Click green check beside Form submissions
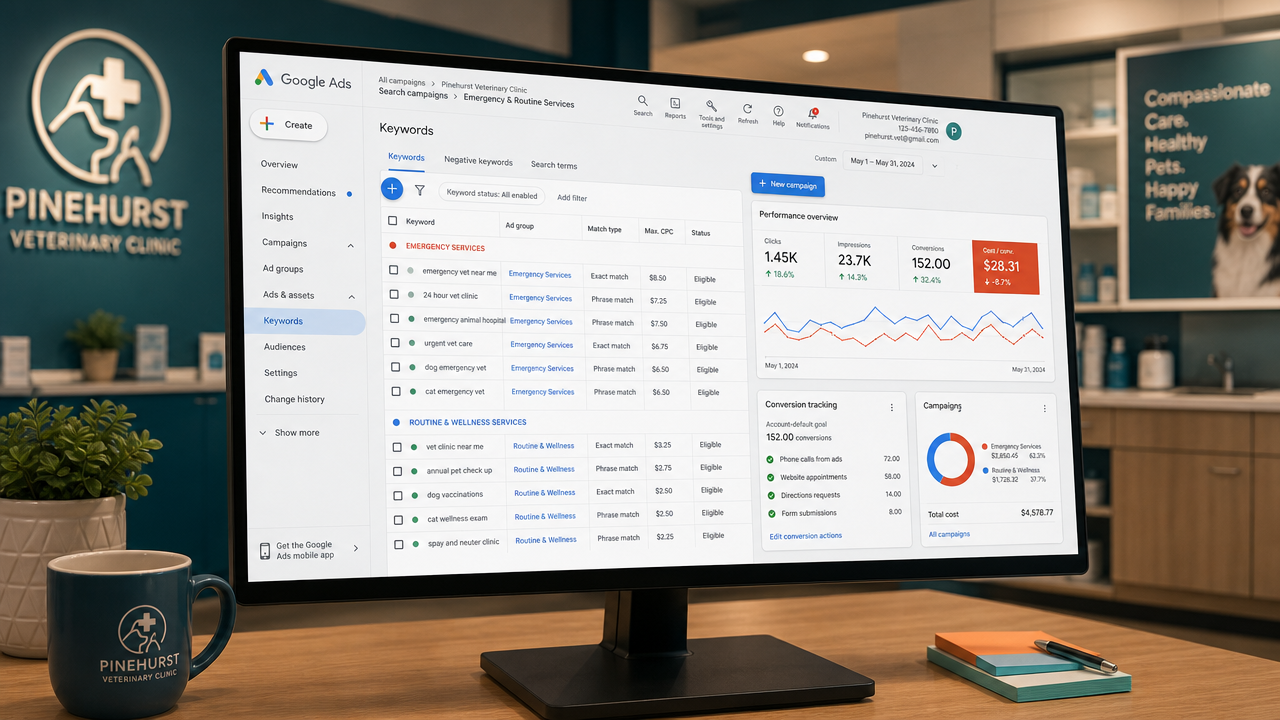This screenshot has width=1280, height=720. tap(770, 513)
